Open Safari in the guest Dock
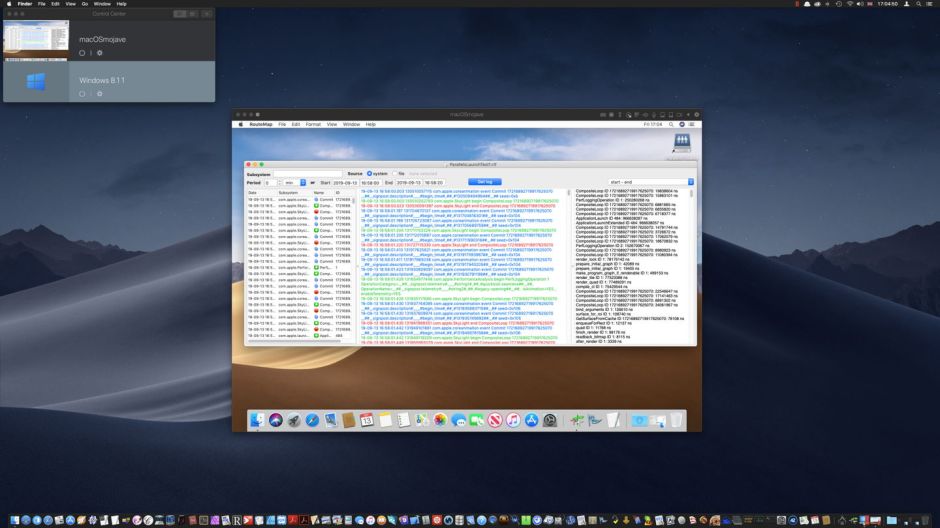Image resolution: width=940 pixels, height=528 pixels. point(312,421)
